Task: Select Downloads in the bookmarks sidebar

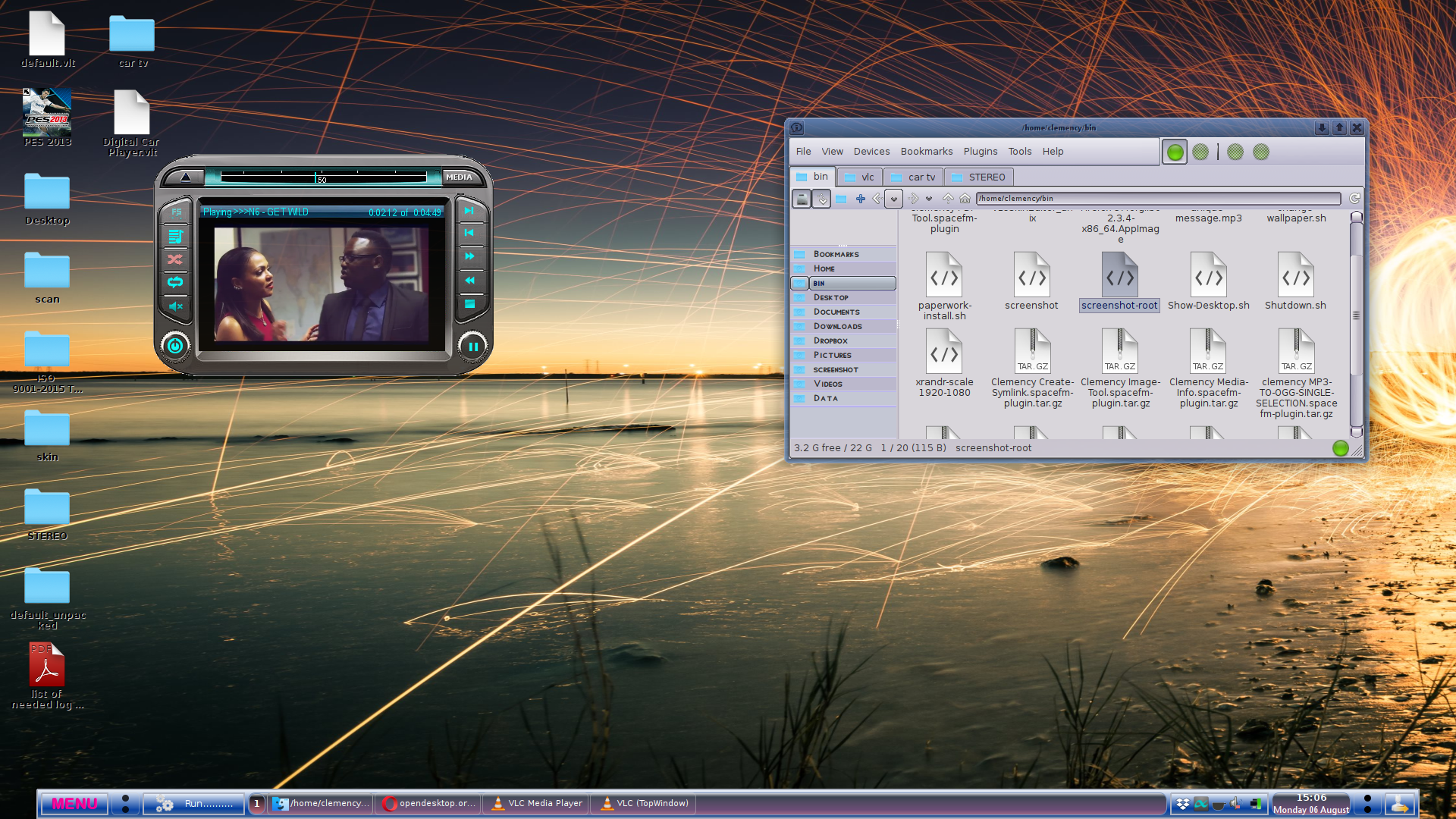Action: (x=843, y=326)
